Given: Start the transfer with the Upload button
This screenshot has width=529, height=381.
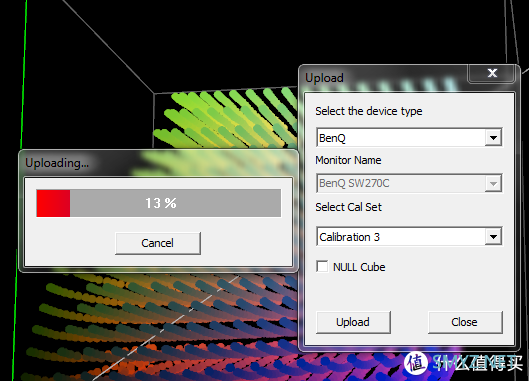Looking at the screenshot, I should (353, 322).
